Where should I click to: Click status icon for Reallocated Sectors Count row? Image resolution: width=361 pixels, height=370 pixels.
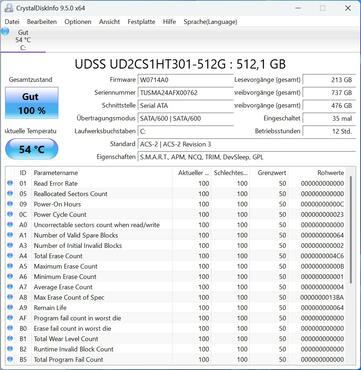(x=10, y=194)
